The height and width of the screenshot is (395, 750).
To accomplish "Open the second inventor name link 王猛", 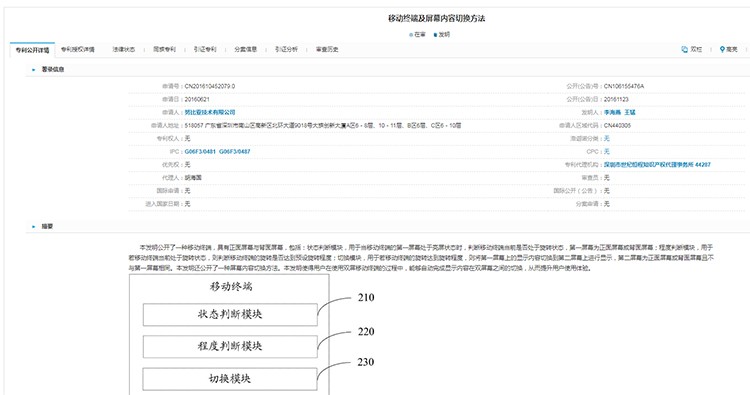I will tap(630, 112).
